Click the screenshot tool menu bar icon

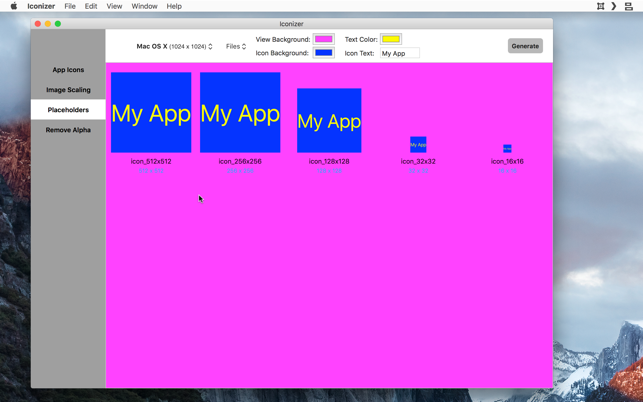600,6
